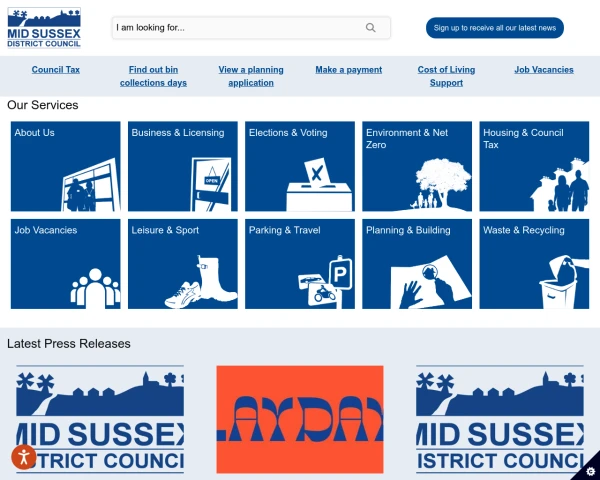
Task: Open the Leisure & Sport tile
Action: click(x=183, y=264)
